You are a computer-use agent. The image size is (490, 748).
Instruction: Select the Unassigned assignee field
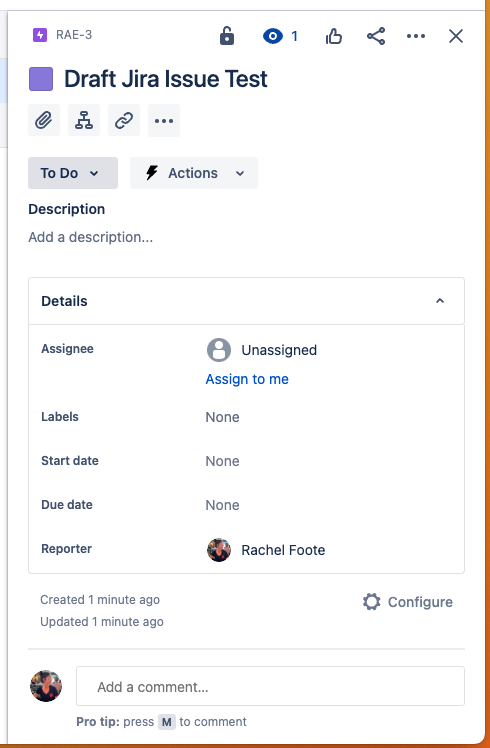pyautogui.click(x=262, y=350)
